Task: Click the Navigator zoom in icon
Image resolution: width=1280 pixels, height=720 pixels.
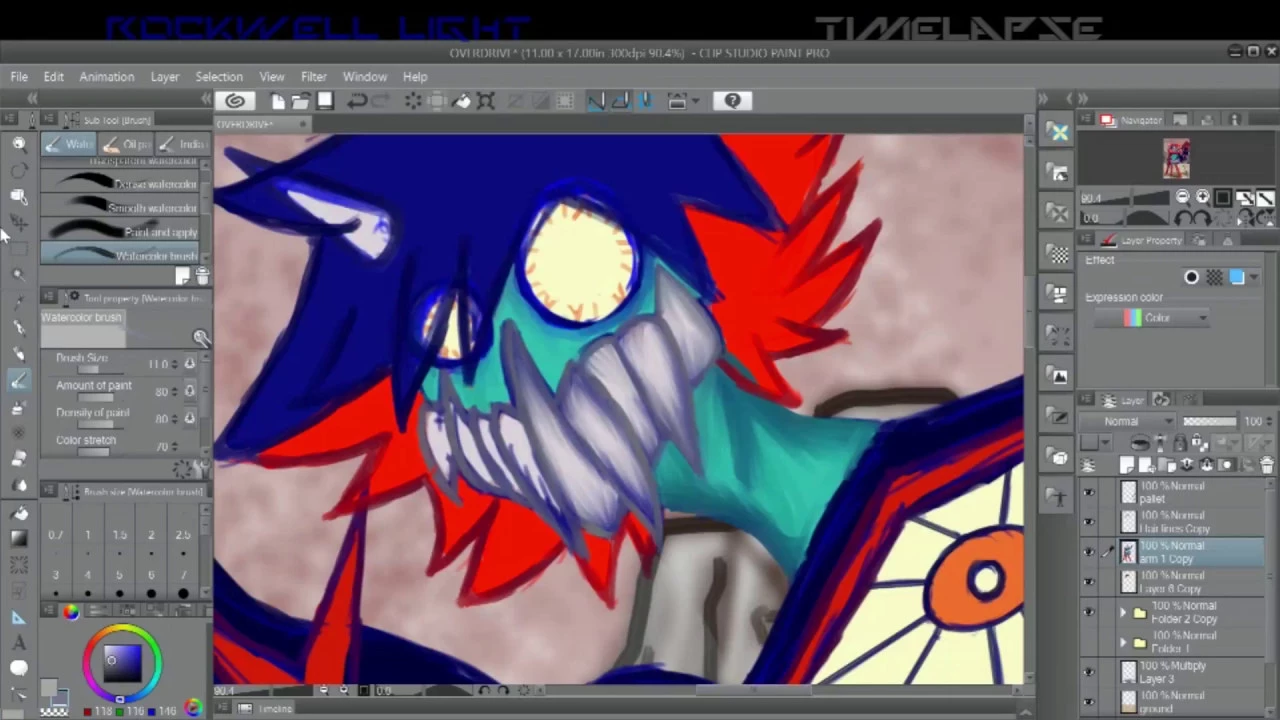Action: (x=1202, y=198)
